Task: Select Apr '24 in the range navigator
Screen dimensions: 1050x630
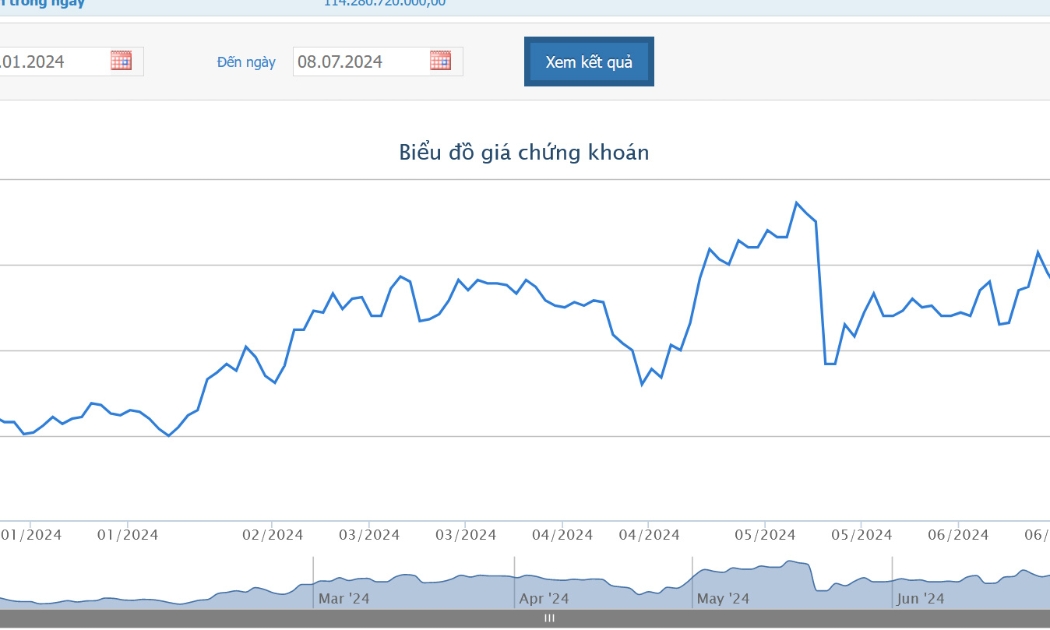Action: tap(544, 598)
